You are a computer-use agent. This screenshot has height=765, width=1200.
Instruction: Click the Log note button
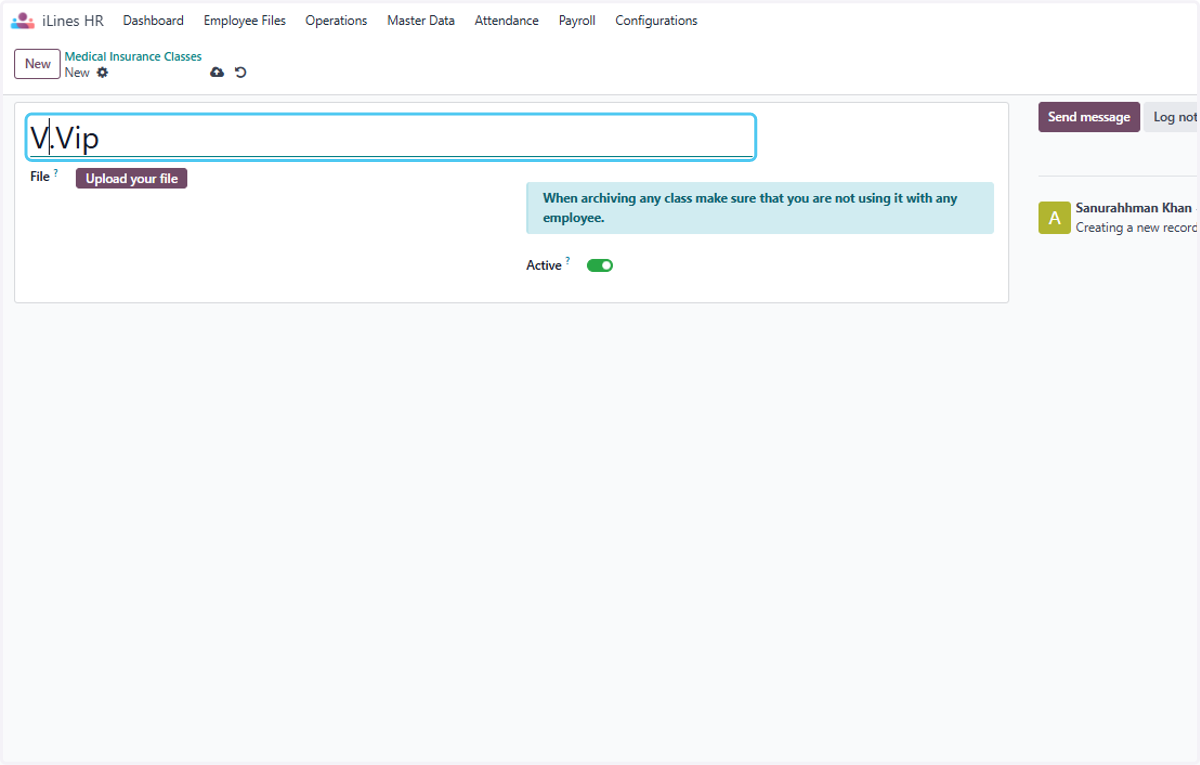tap(1171, 117)
